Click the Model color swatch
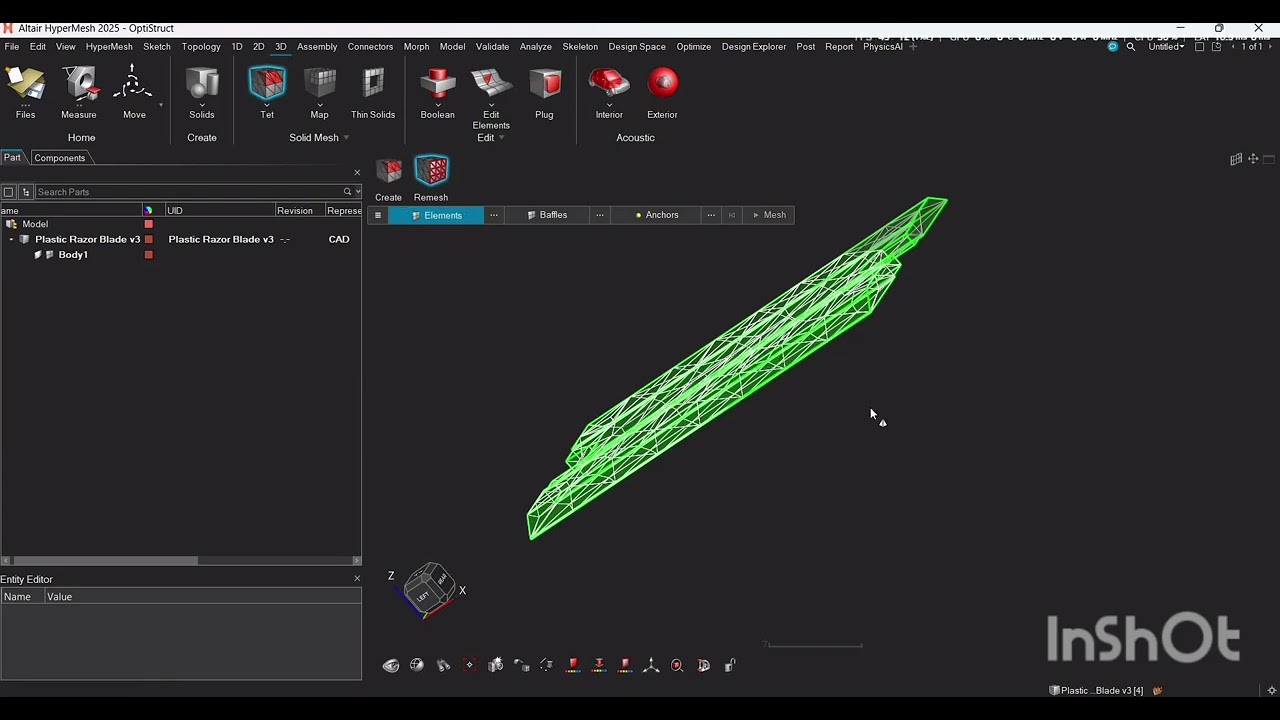 tap(149, 225)
